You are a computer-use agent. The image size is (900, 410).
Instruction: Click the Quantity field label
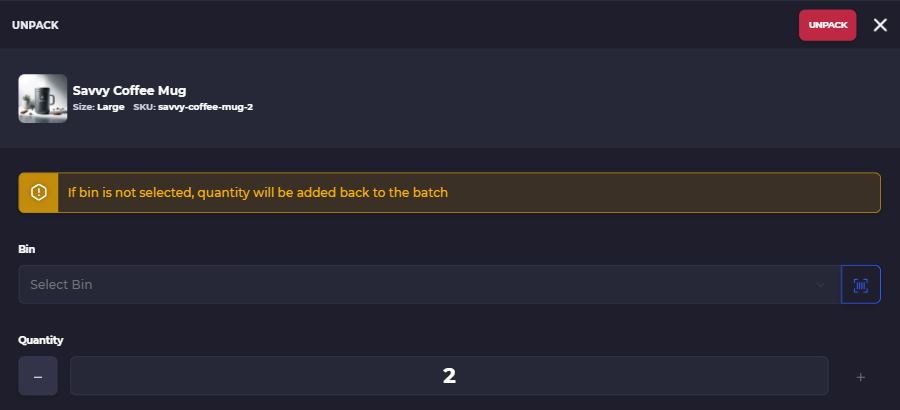point(41,340)
